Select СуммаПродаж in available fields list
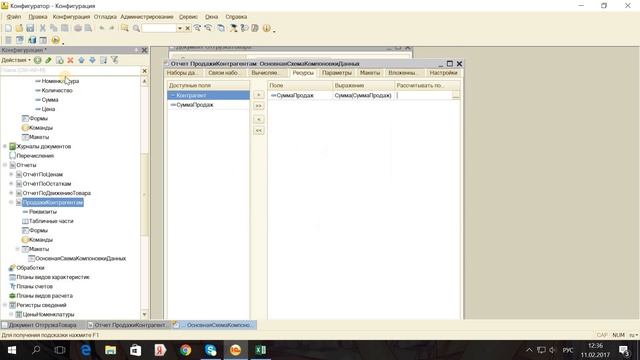640x360 pixels. [x=209, y=105]
